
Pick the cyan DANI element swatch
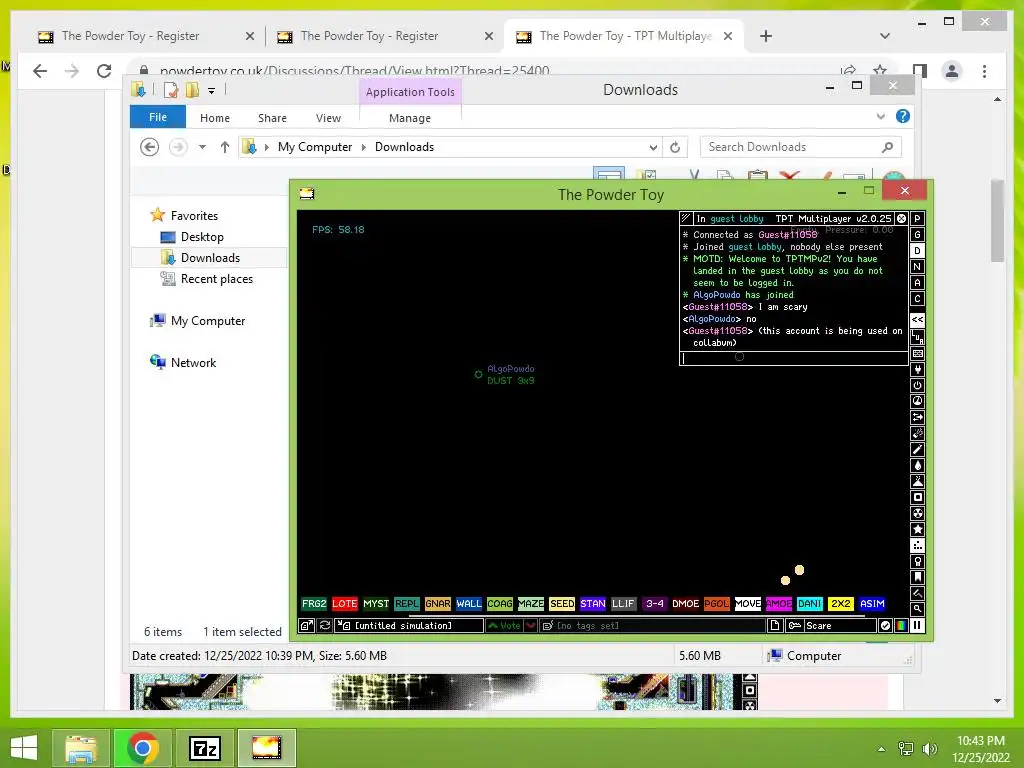coord(810,603)
